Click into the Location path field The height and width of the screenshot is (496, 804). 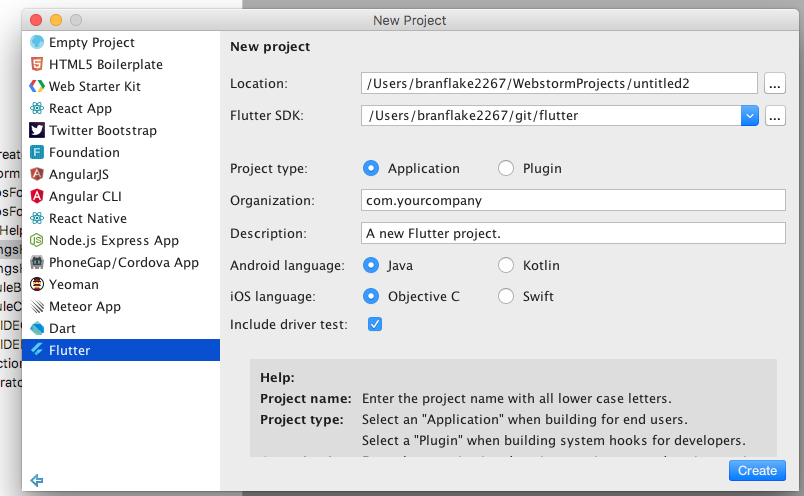(x=559, y=83)
